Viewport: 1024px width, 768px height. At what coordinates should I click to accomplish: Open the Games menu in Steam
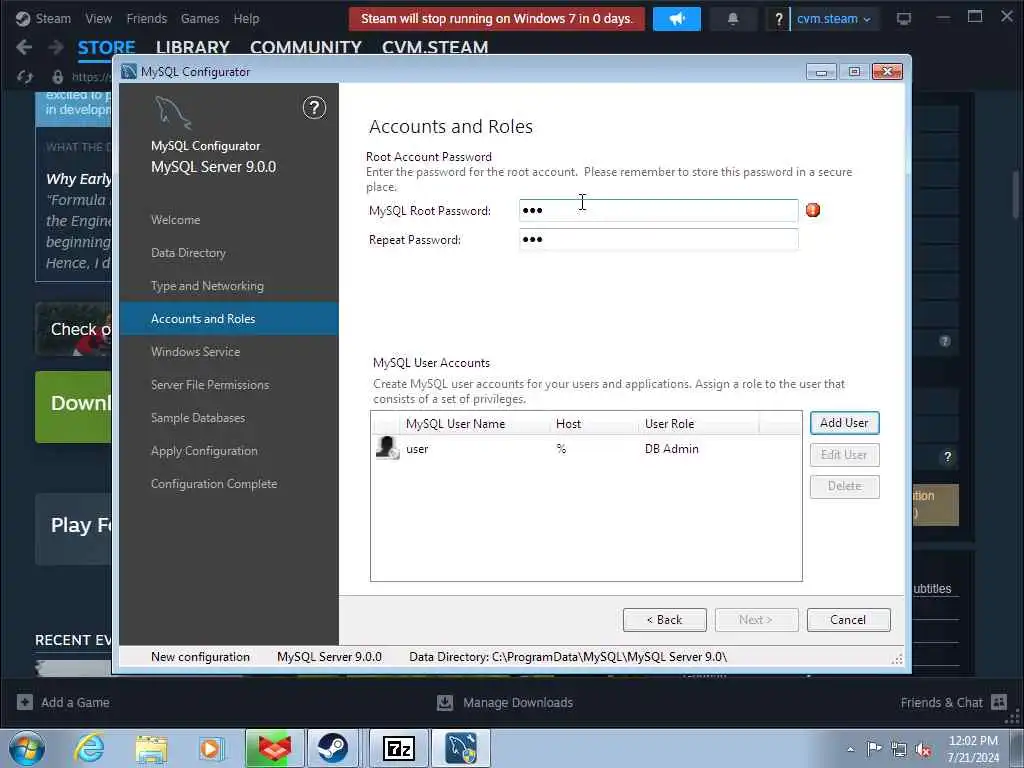pos(200,18)
